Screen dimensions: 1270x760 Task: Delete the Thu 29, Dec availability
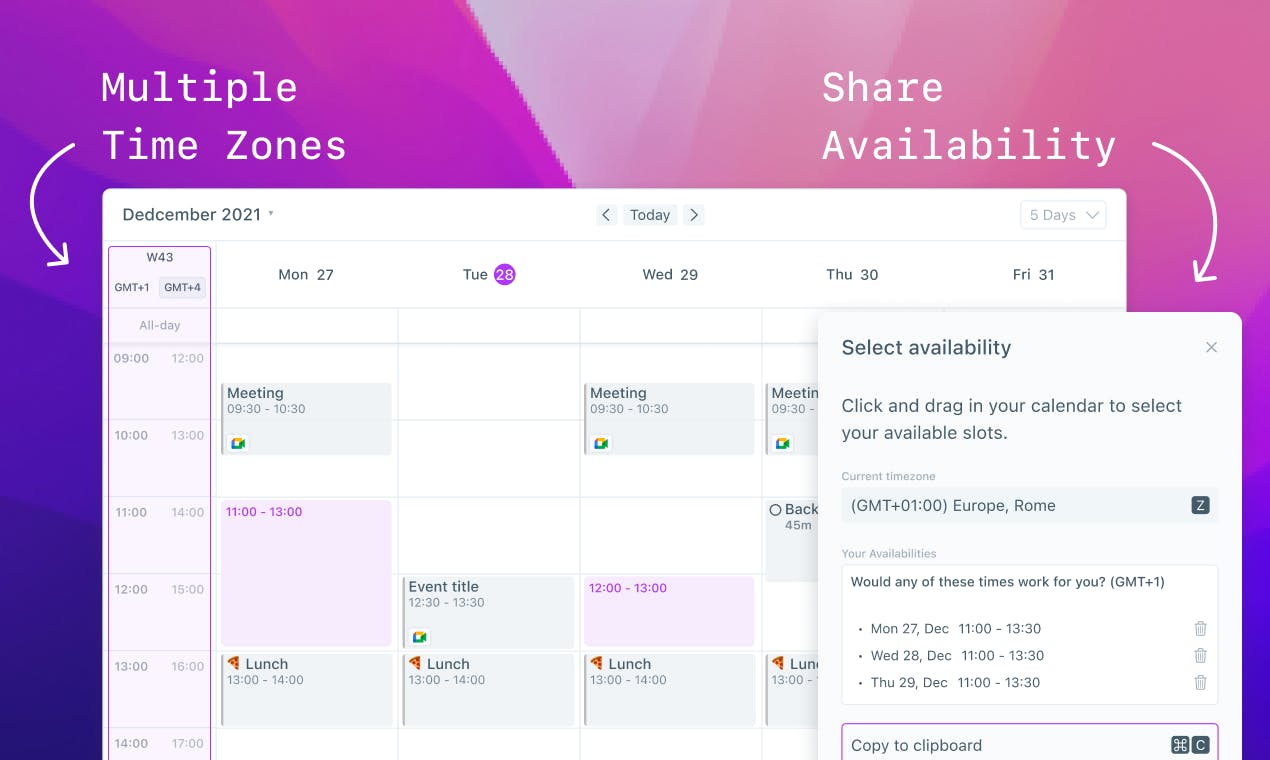1200,683
